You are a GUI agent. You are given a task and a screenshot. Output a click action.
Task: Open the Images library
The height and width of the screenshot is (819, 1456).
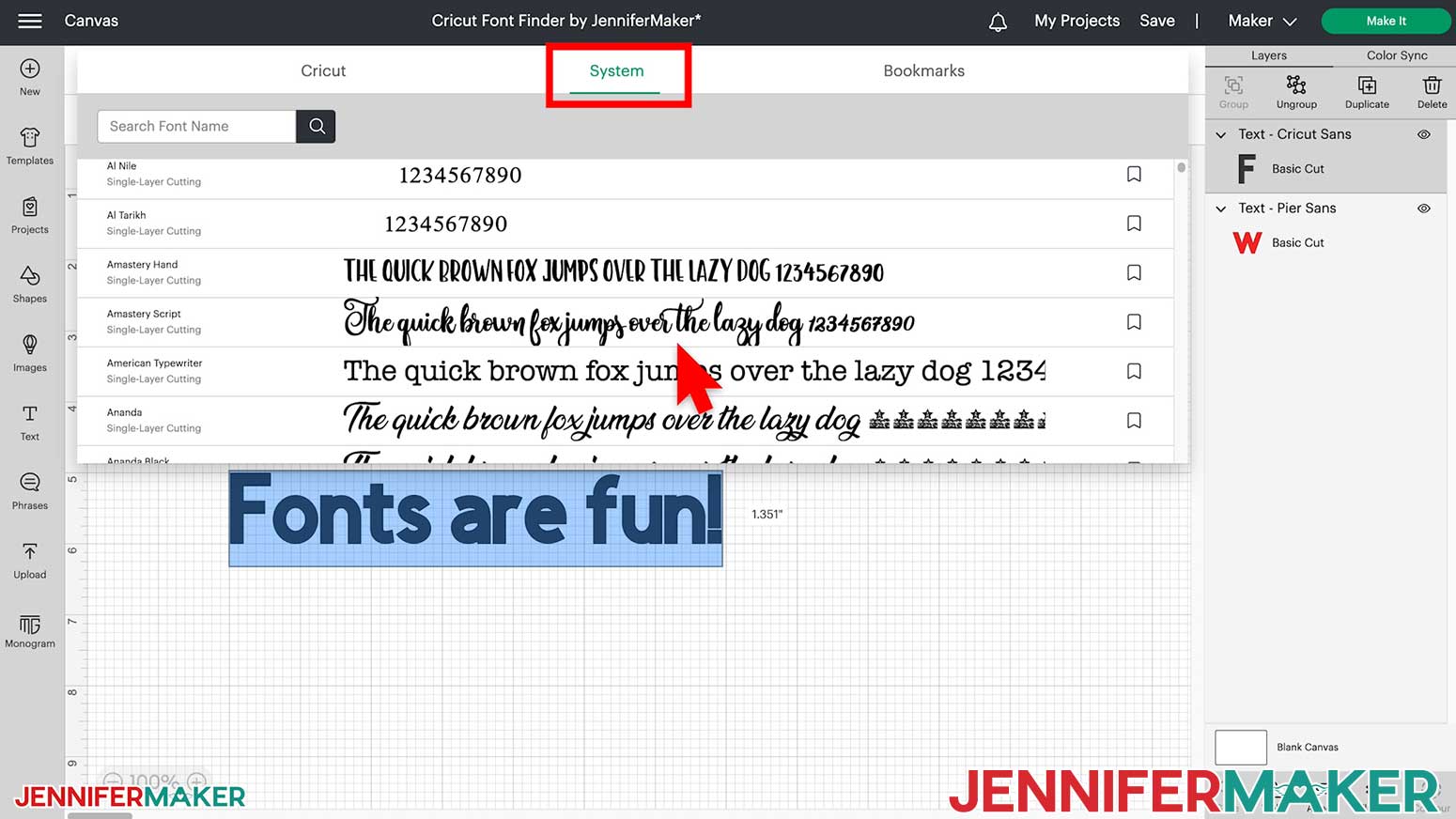(x=30, y=353)
